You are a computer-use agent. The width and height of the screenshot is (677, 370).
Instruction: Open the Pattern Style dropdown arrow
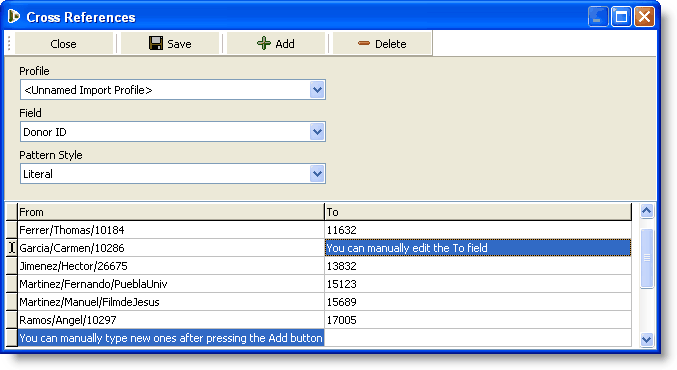[317, 174]
